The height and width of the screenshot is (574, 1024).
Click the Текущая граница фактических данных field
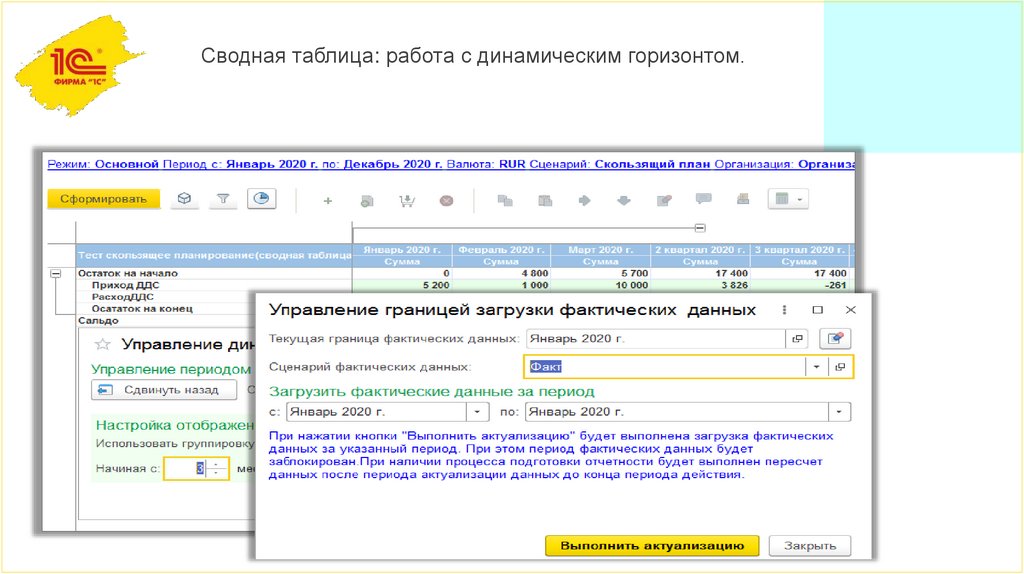point(654,339)
